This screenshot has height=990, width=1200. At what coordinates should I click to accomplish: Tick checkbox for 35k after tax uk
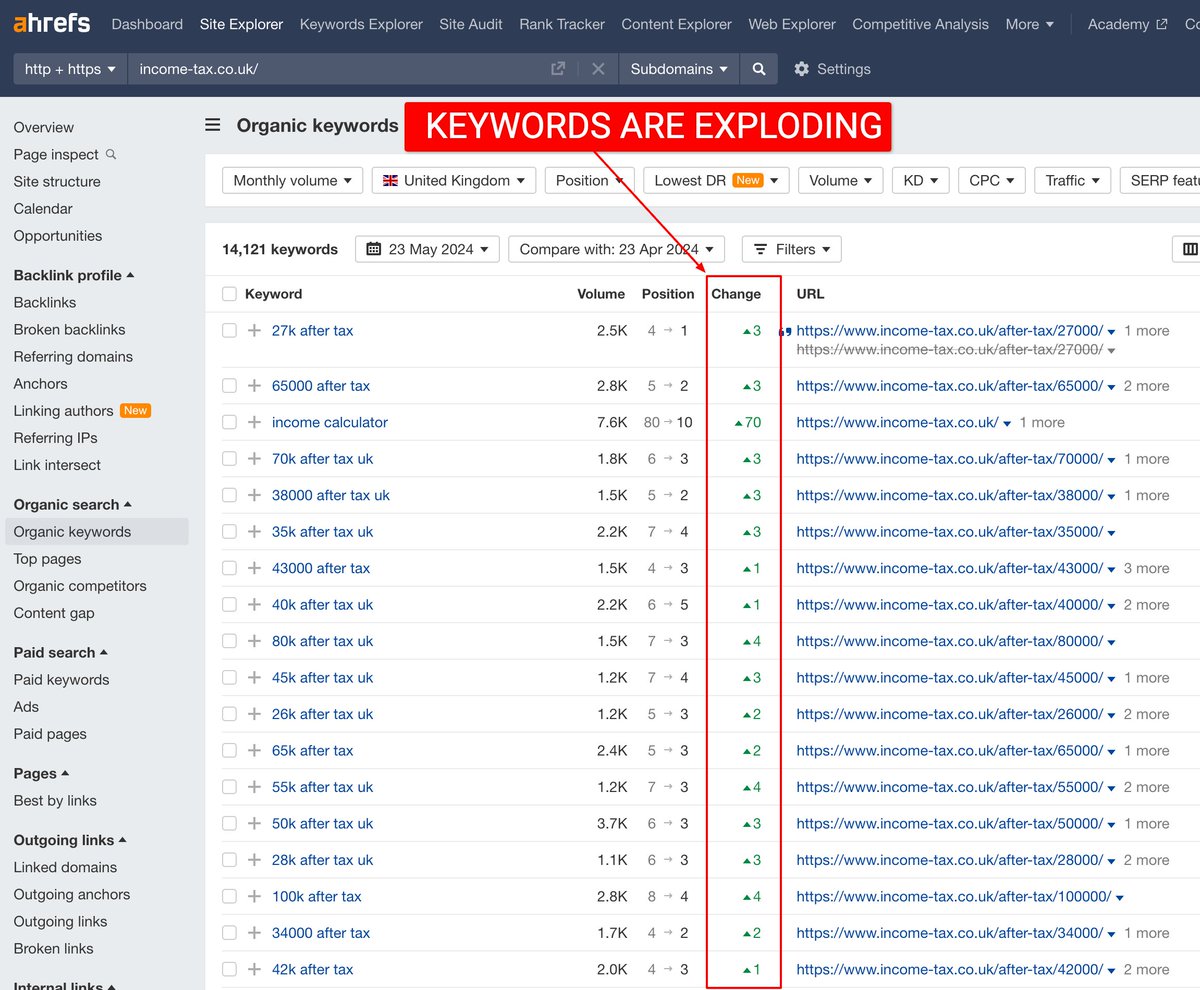tap(229, 532)
